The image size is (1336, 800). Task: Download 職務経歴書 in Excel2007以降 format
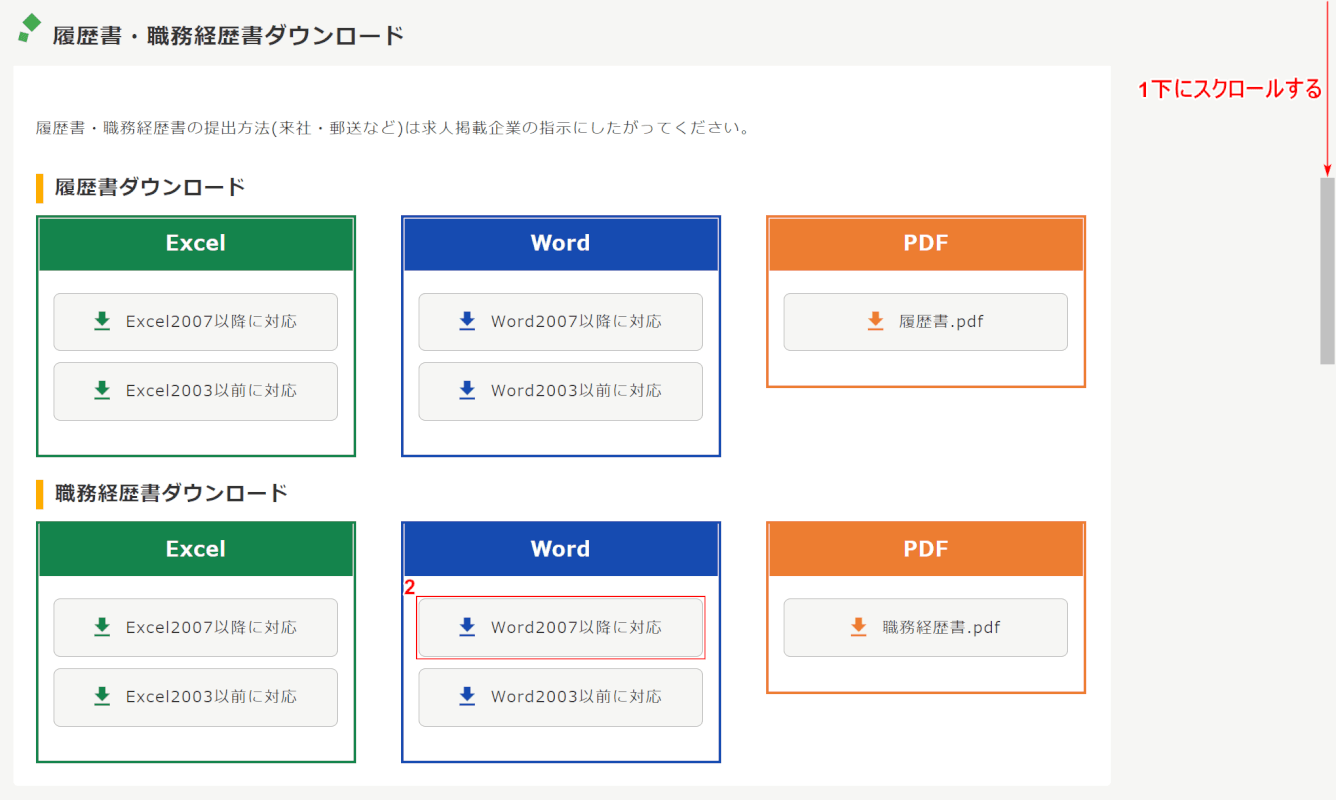[195, 628]
